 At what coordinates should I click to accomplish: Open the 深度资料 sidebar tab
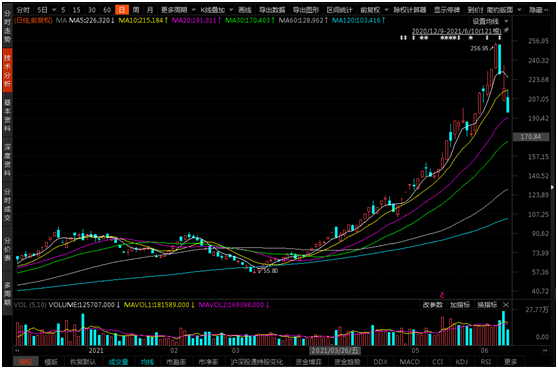coord(7,160)
